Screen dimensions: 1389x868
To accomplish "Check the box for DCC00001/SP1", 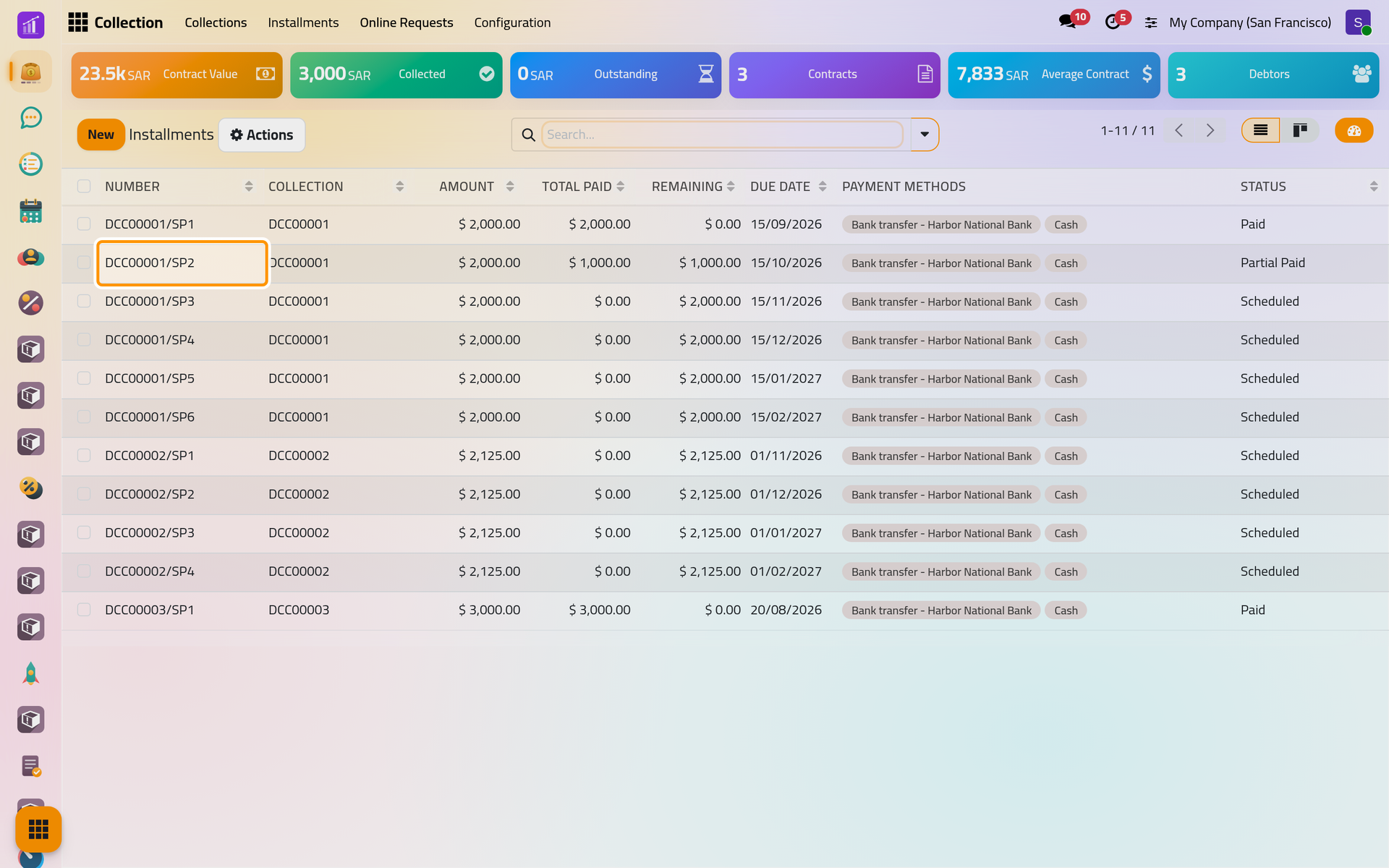I will pyautogui.click(x=84, y=224).
